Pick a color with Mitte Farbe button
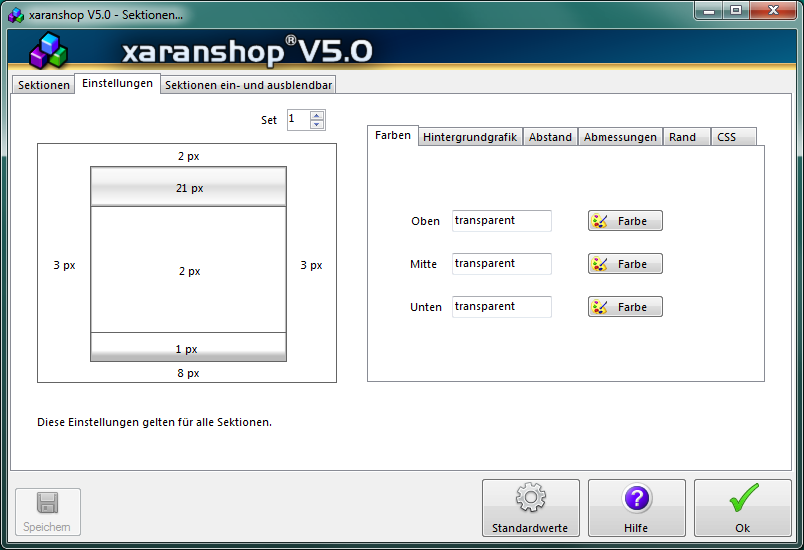 [625, 264]
